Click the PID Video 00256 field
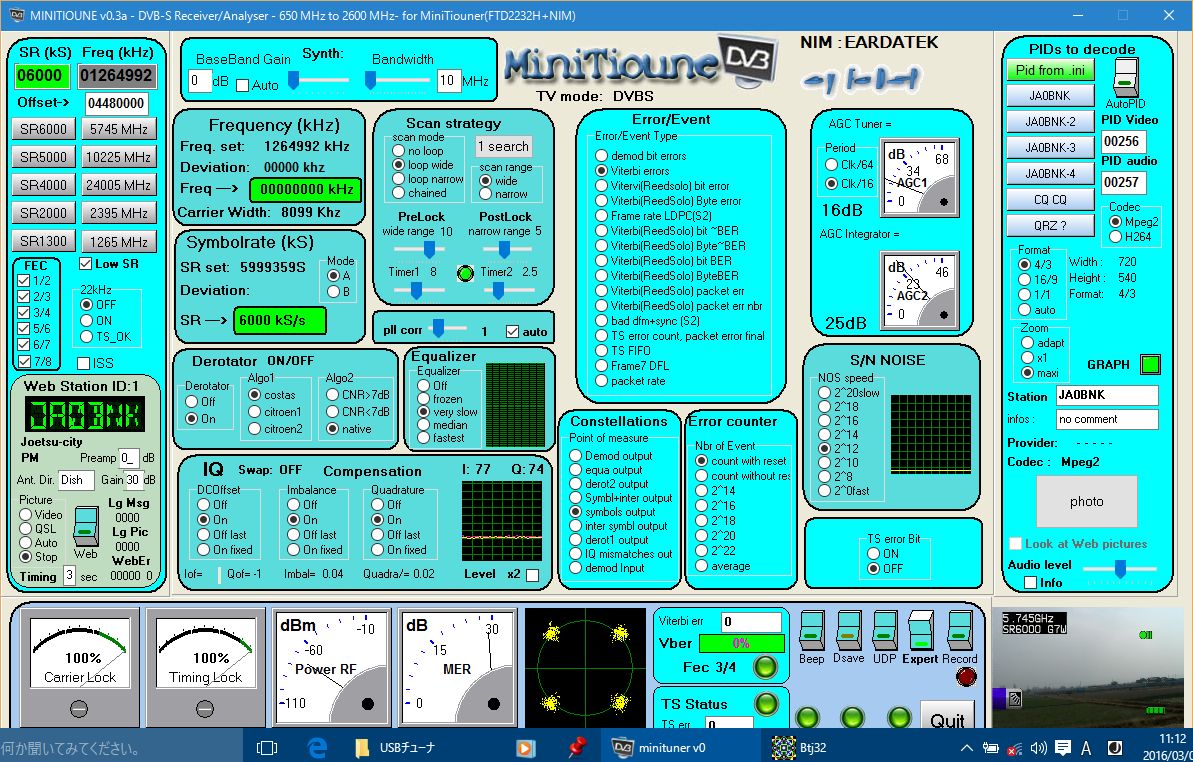 [x=1123, y=141]
